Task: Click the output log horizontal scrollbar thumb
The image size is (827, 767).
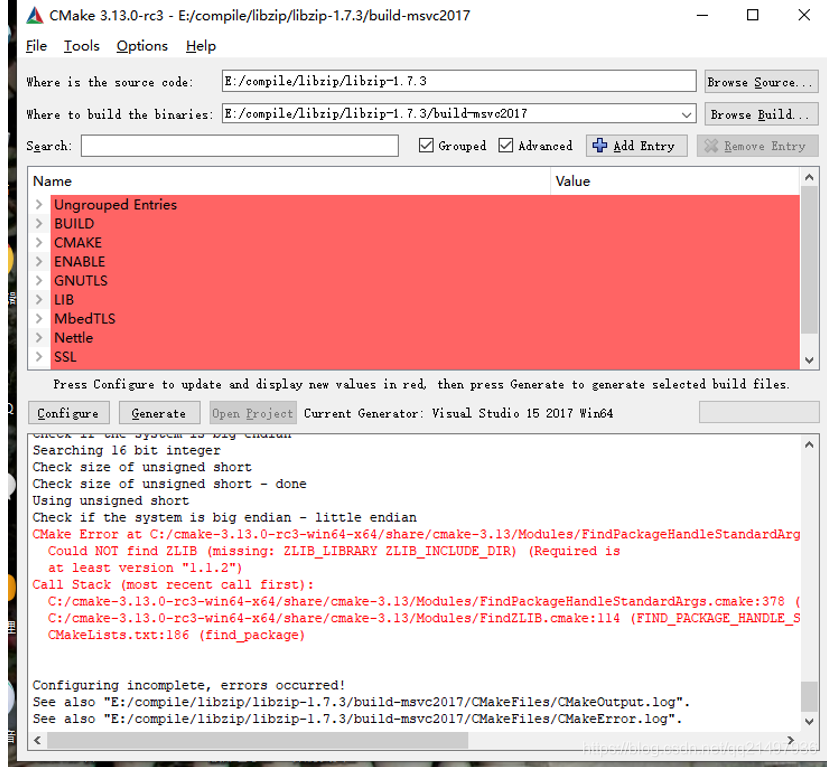Action: [257, 740]
